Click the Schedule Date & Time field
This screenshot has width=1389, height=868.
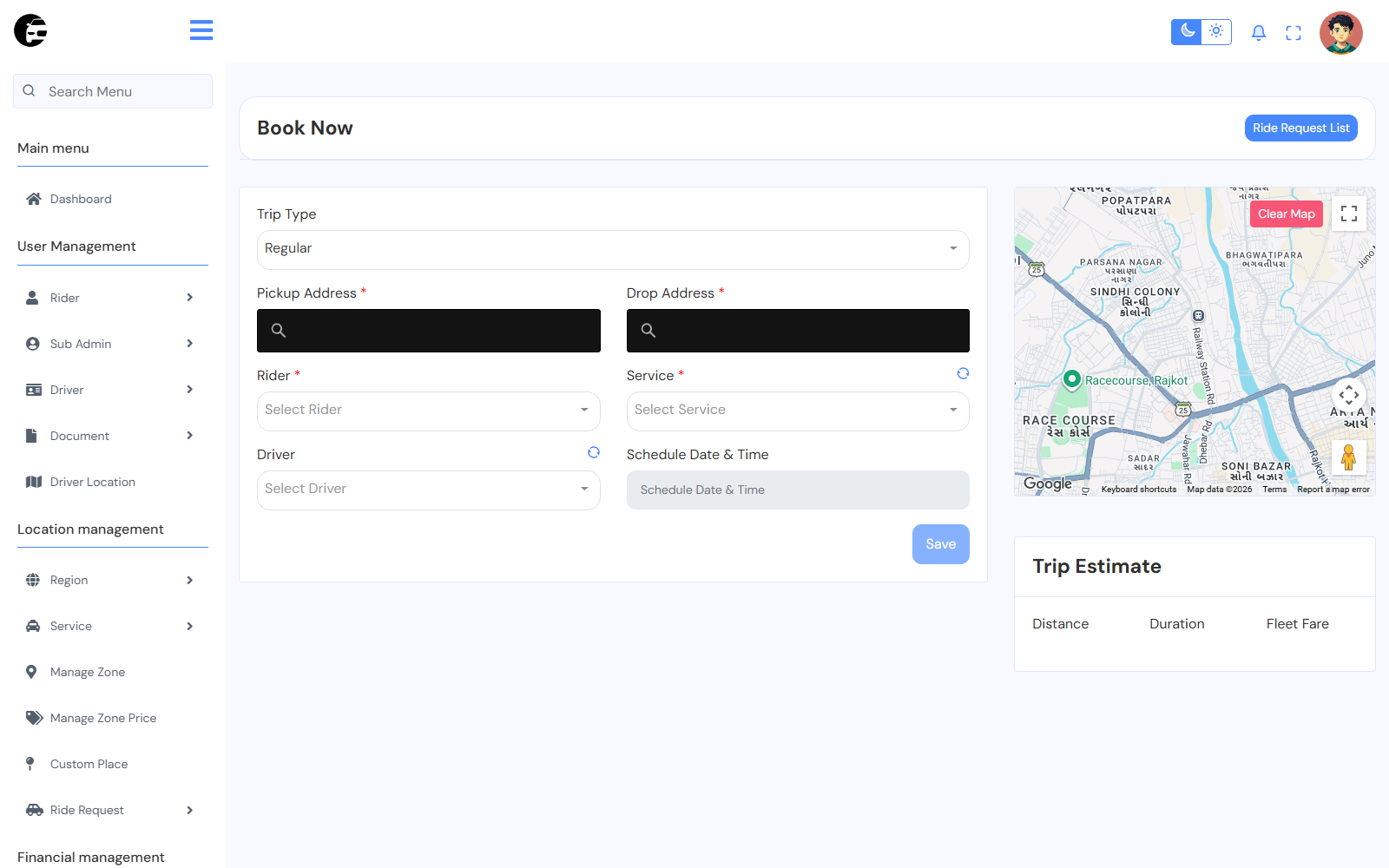(x=798, y=490)
